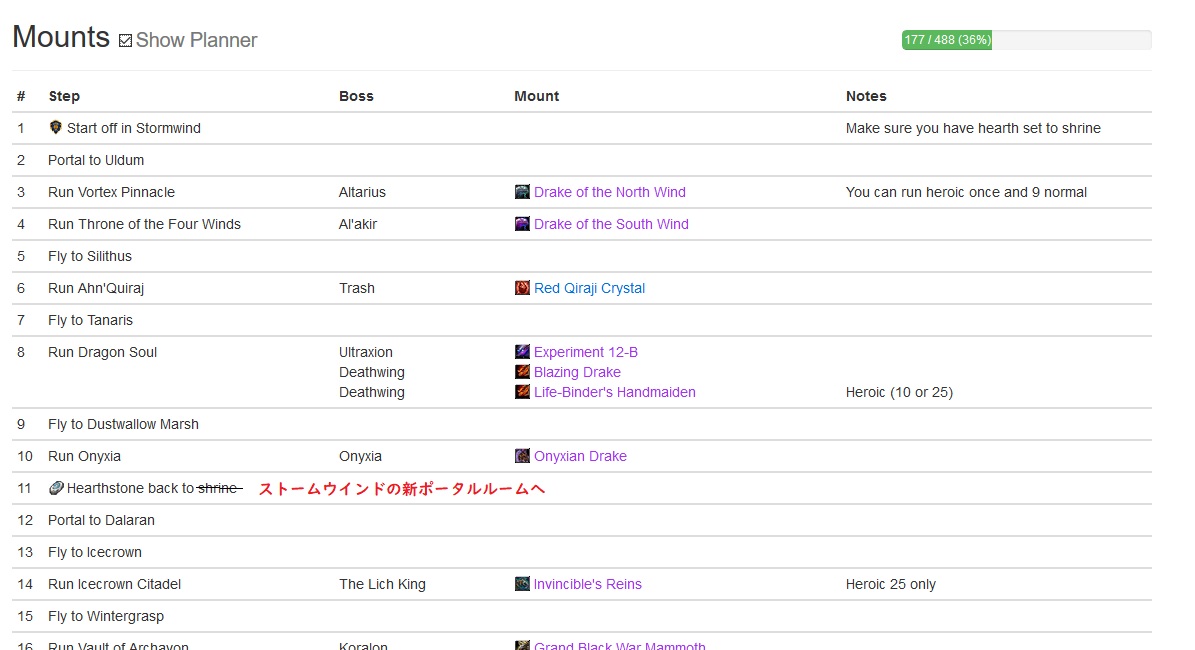Select the 'Run Dragon Soul' step
1195x650 pixels.
(102, 352)
